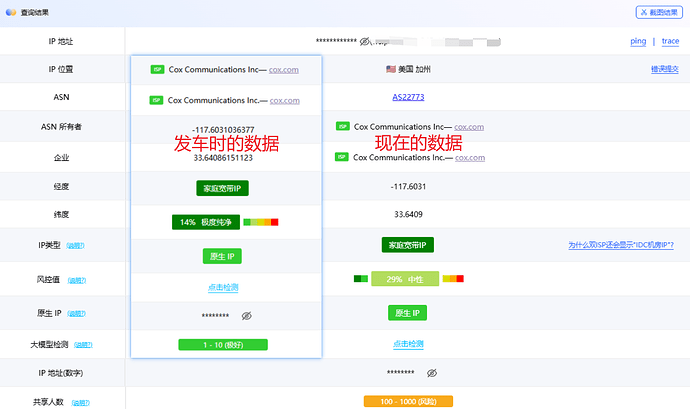Viewport: 690px width, 409px height.
Task: Click the 美国 加州 location text
Action: click(414, 69)
